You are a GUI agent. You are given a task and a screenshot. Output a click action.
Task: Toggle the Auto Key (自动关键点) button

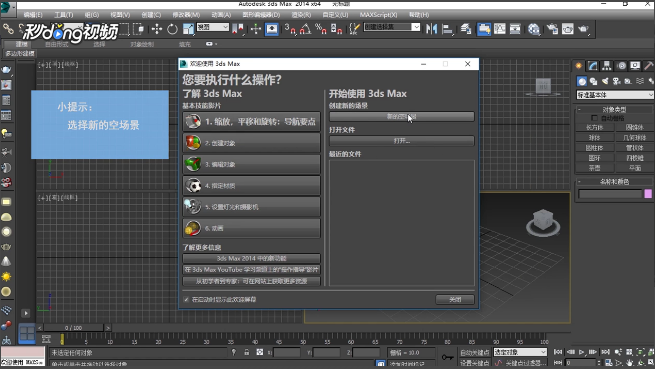tap(475, 353)
